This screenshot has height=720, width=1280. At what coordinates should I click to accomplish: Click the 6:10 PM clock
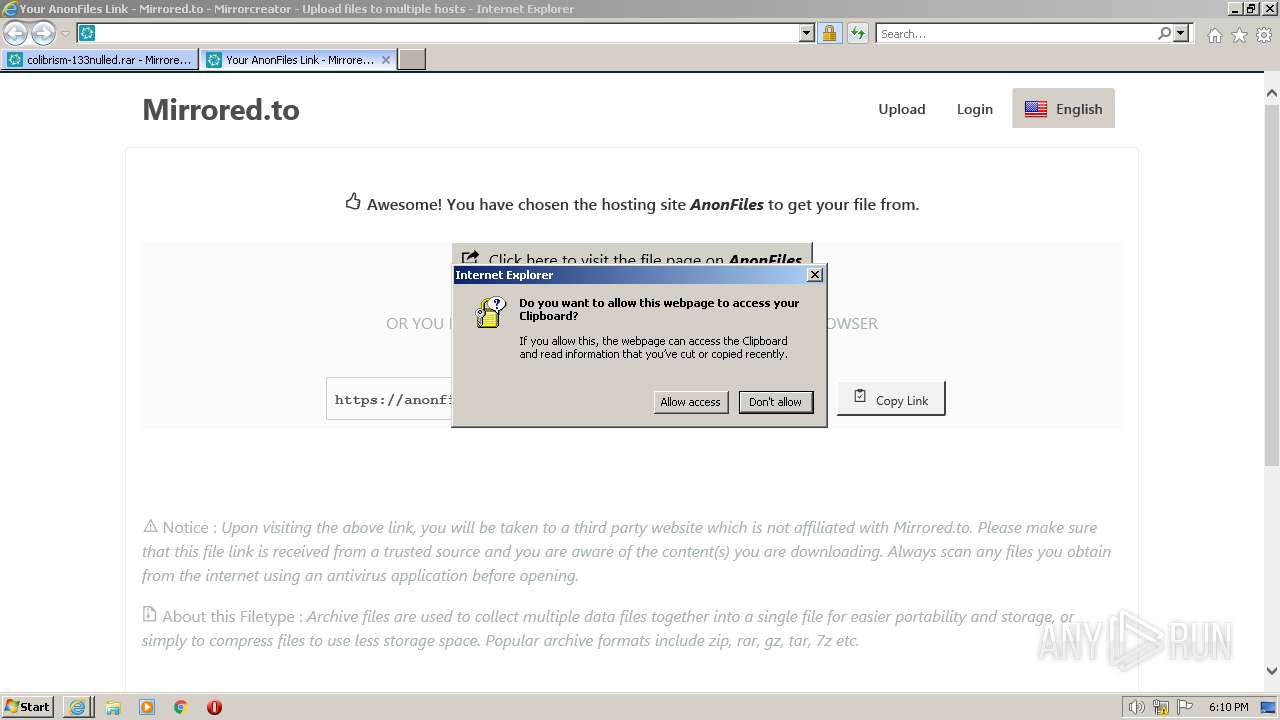[1228, 707]
